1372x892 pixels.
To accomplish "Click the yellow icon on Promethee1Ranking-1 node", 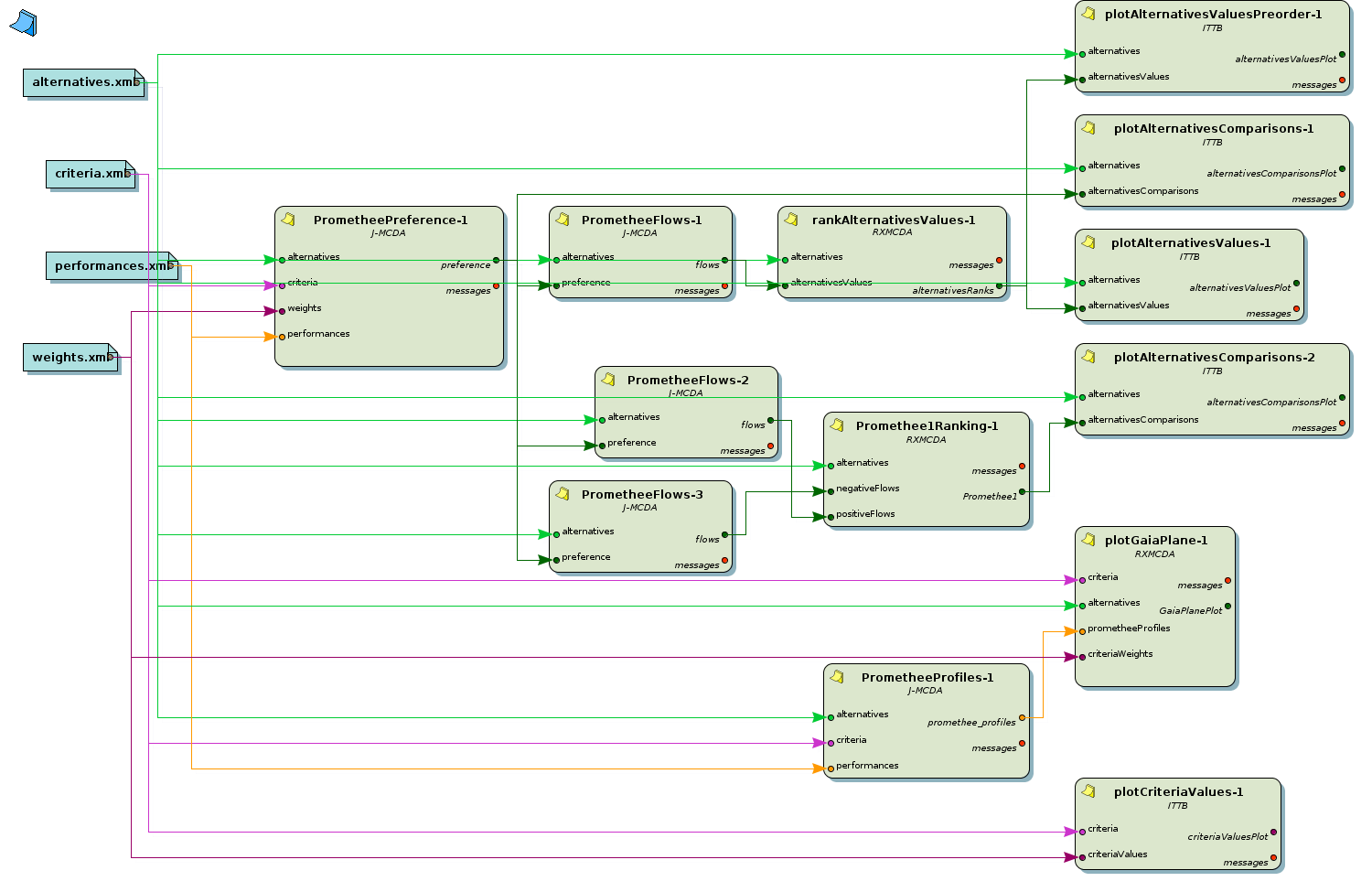I will pyautogui.click(x=837, y=425).
